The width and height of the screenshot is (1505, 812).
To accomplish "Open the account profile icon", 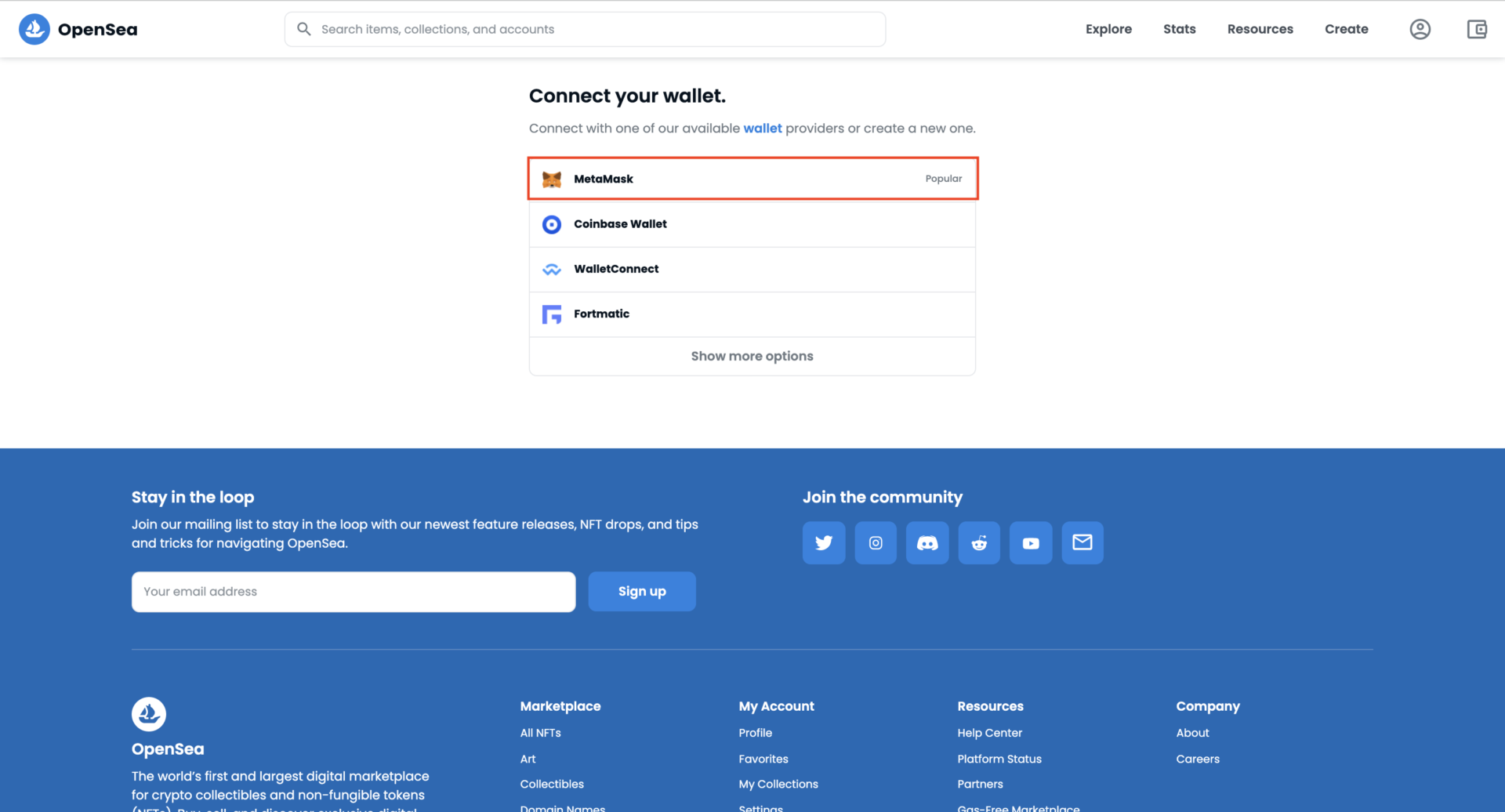I will (x=1420, y=29).
